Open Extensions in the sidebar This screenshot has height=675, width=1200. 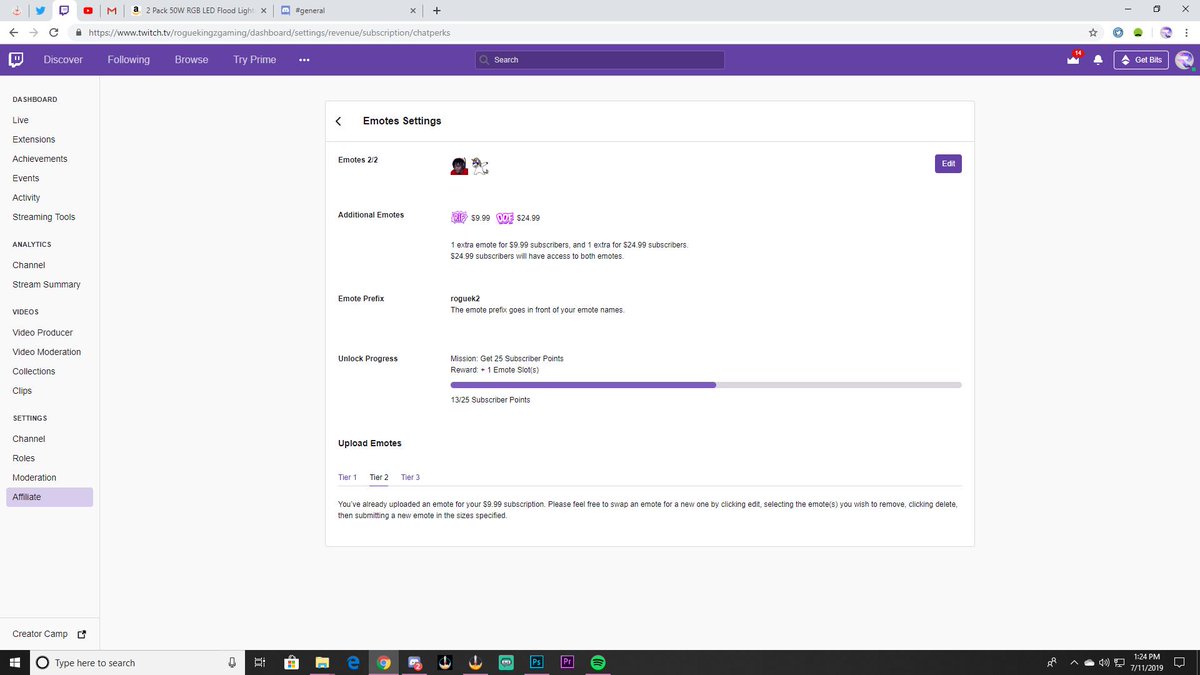coord(34,139)
